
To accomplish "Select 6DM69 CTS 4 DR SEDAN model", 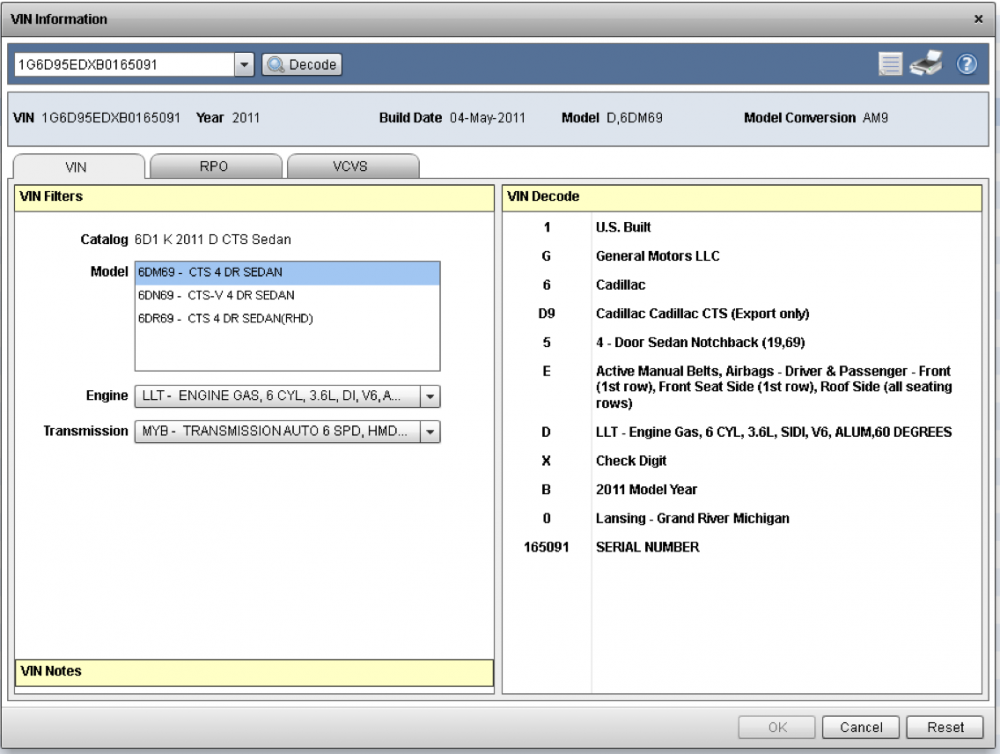I will coord(286,272).
